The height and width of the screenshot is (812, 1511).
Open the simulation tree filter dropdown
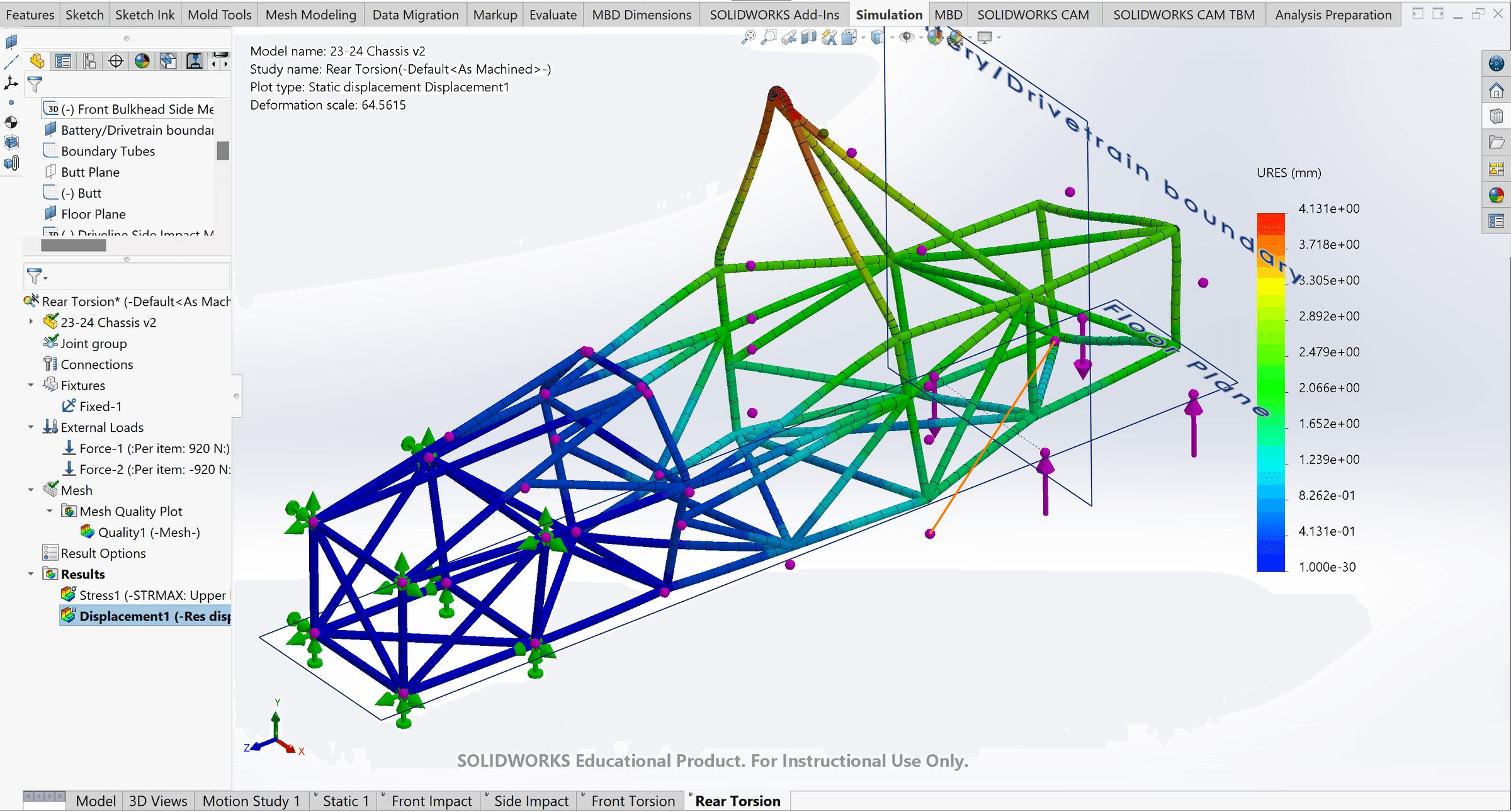tap(37, 276)
